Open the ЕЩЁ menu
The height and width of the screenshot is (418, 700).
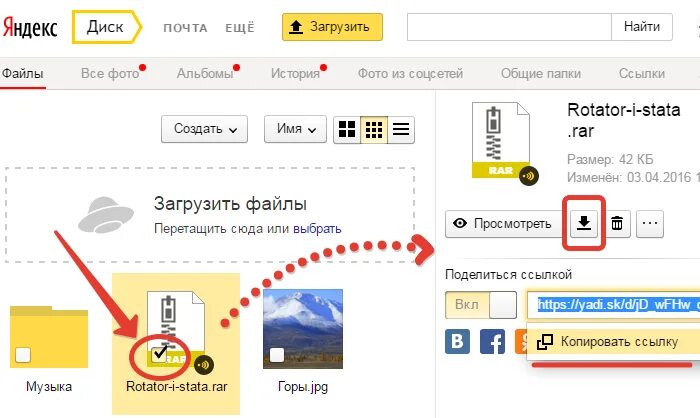coord(240,28)
